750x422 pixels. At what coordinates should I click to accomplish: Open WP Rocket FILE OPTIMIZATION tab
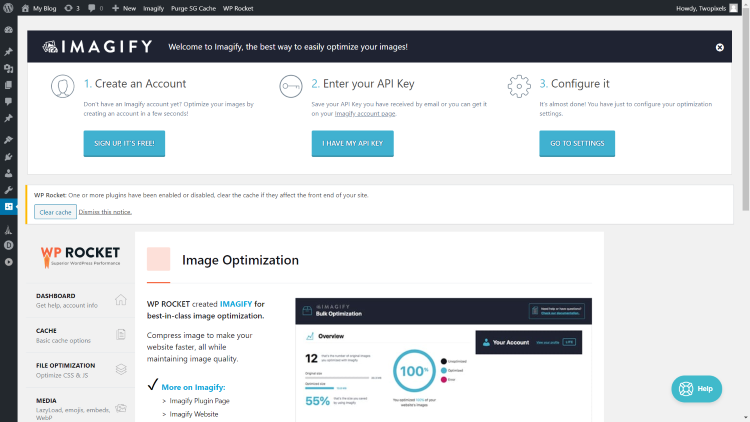(80, 370)
